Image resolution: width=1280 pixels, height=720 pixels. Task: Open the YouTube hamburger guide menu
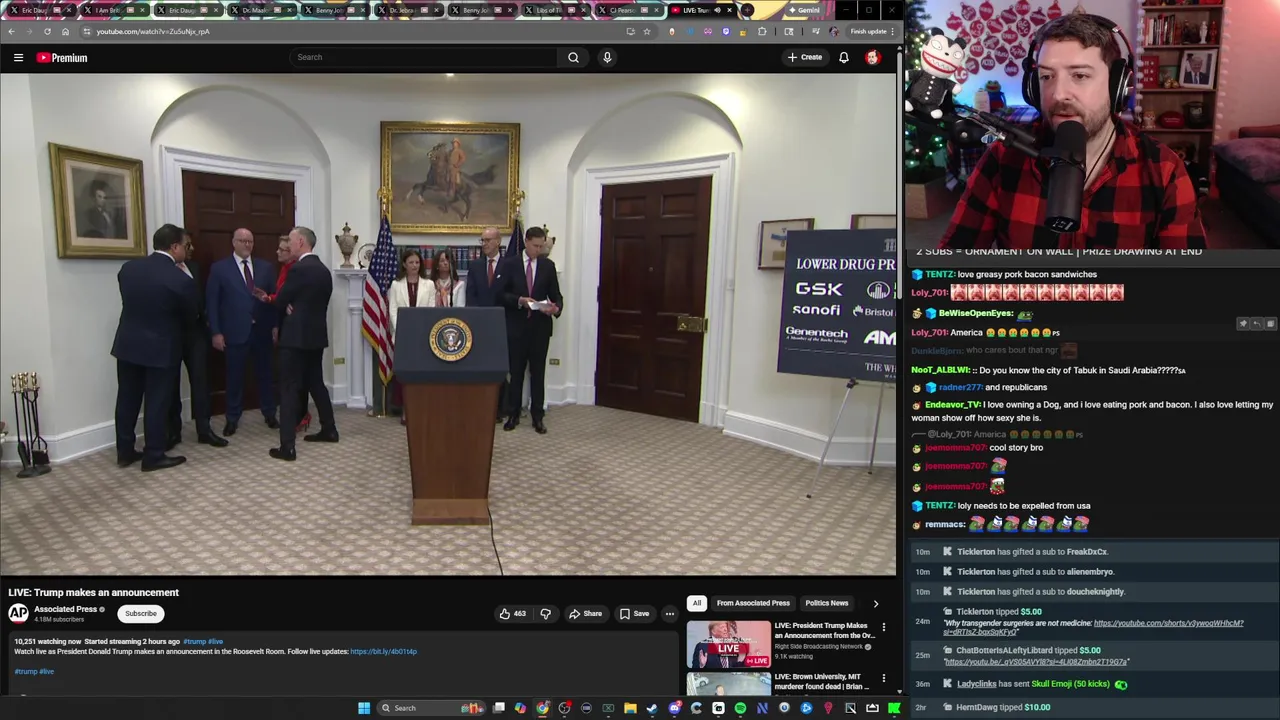point(18,58)
